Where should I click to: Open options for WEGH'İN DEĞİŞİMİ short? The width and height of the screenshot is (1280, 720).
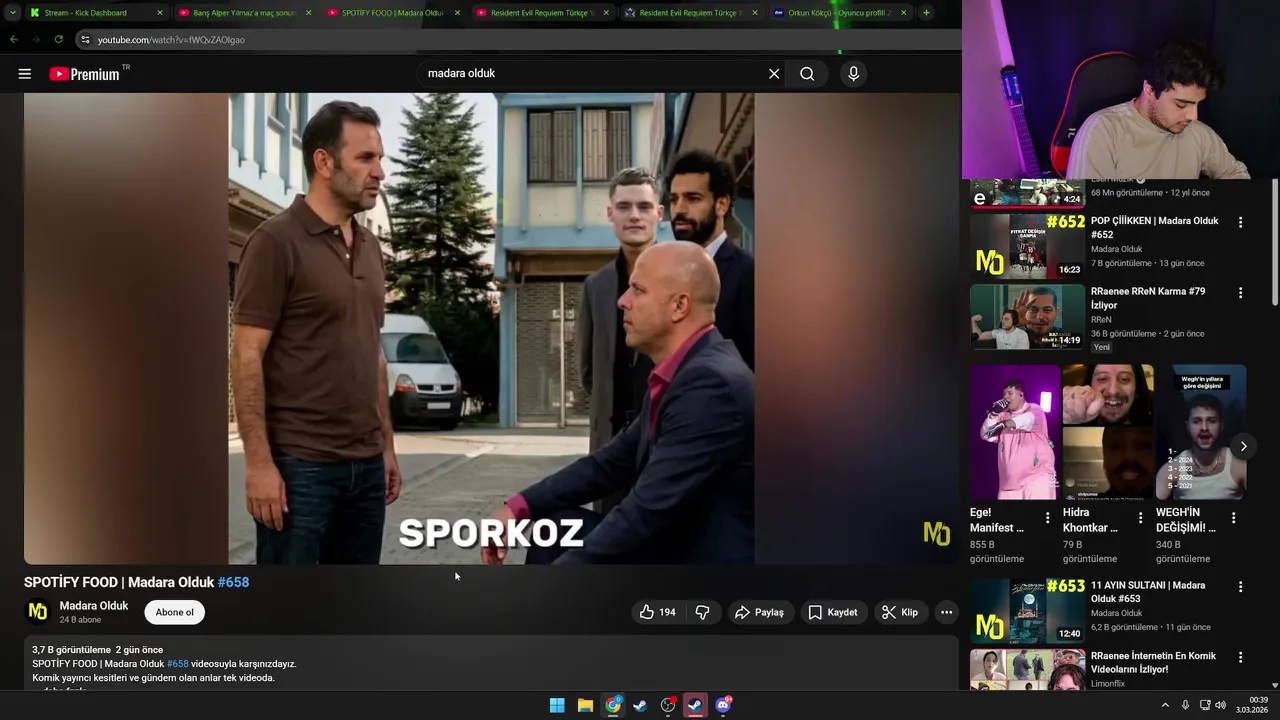click(x=1233, y=518)
